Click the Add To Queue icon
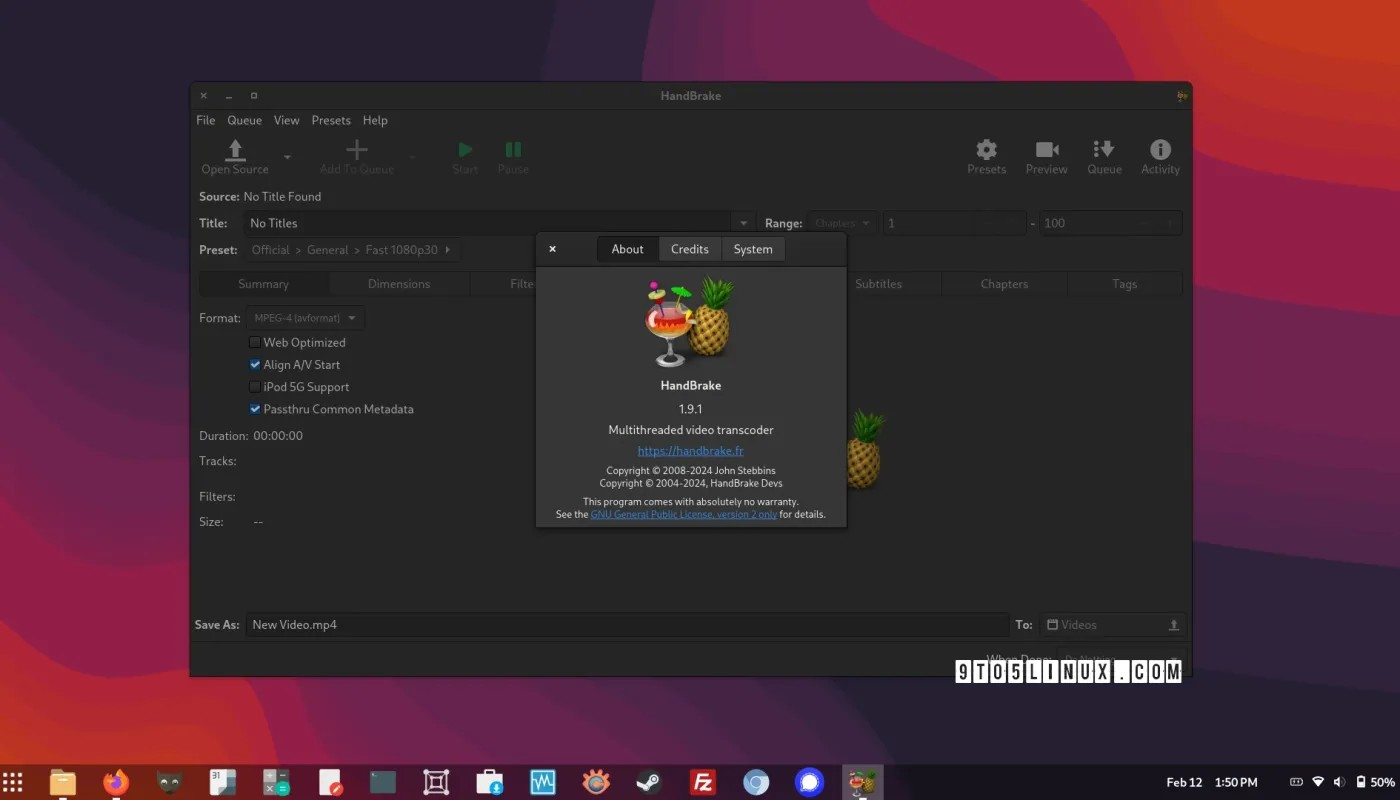The image size is (1400, 800). tap(356, 150)
